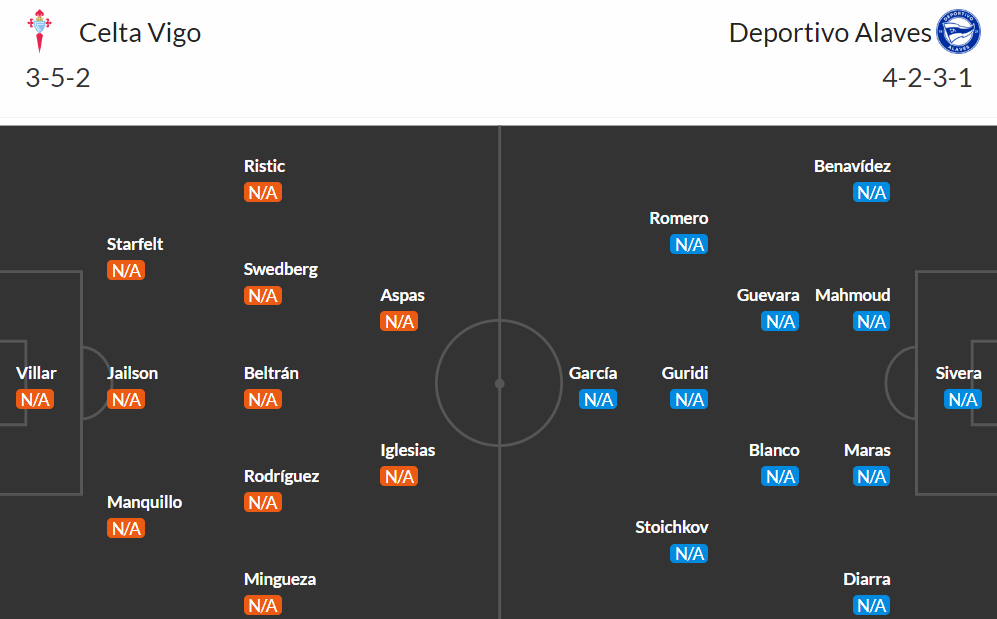Open the Deportivo Alaves team name link
This screenshot has width=997, height=619.
click(x=830, y=33)
